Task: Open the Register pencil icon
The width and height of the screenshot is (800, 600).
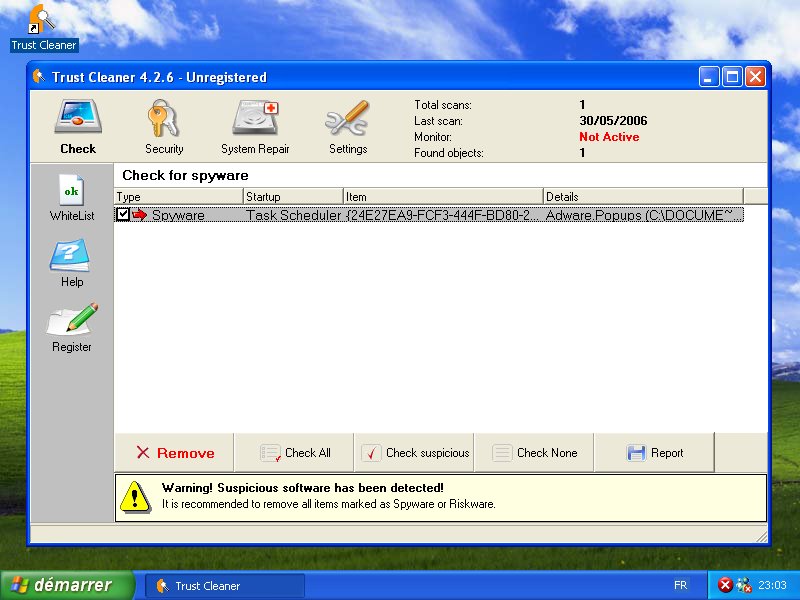Action: [x=72, y=319]
